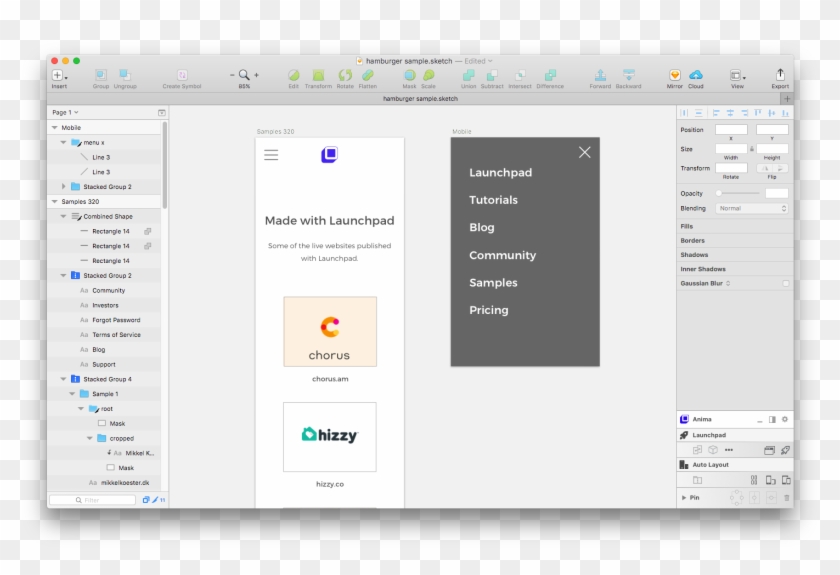
Task: Click the hamburger menu icon on the Samples 320 artboard
Action: coord(271,155)
